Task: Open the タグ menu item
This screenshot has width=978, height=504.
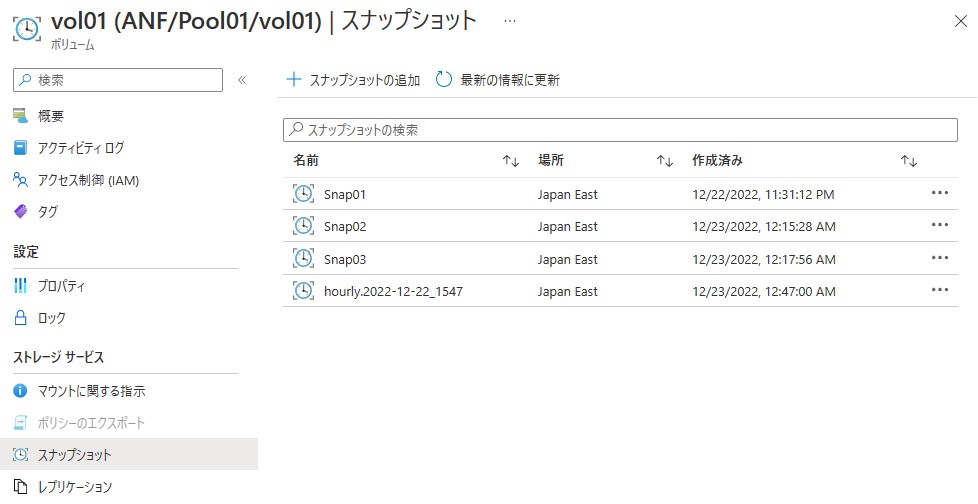Action: [48, 211]
